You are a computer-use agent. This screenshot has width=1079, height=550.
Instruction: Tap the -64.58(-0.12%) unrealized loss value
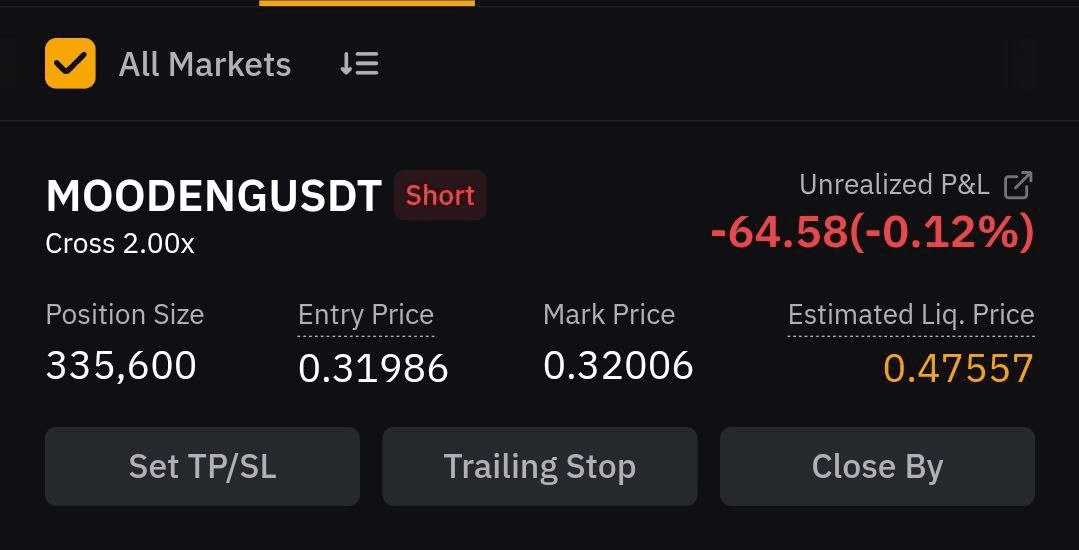[x=873, y=233]
